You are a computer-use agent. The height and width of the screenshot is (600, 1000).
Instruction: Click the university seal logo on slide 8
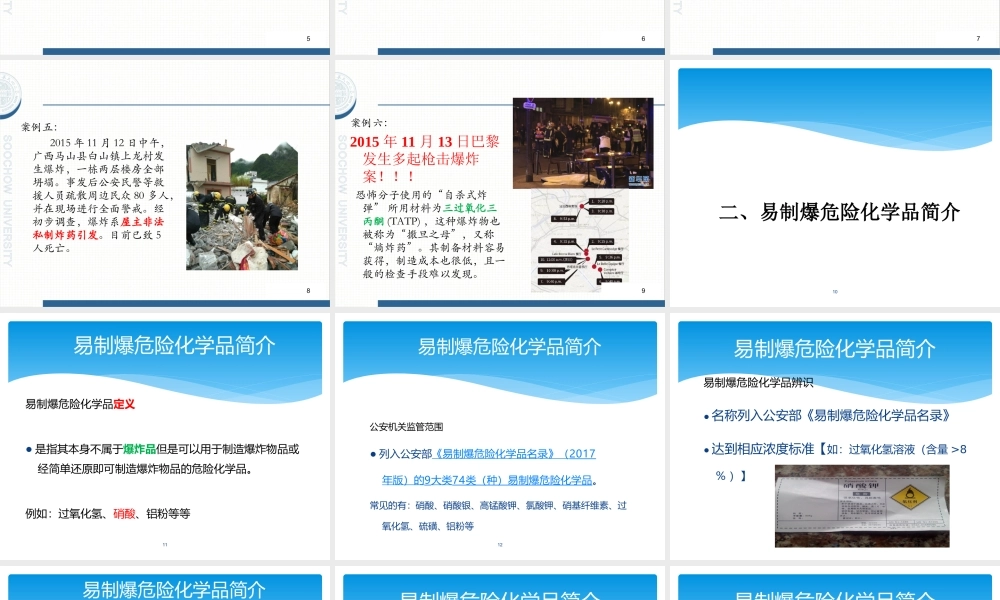coord(10,96)
